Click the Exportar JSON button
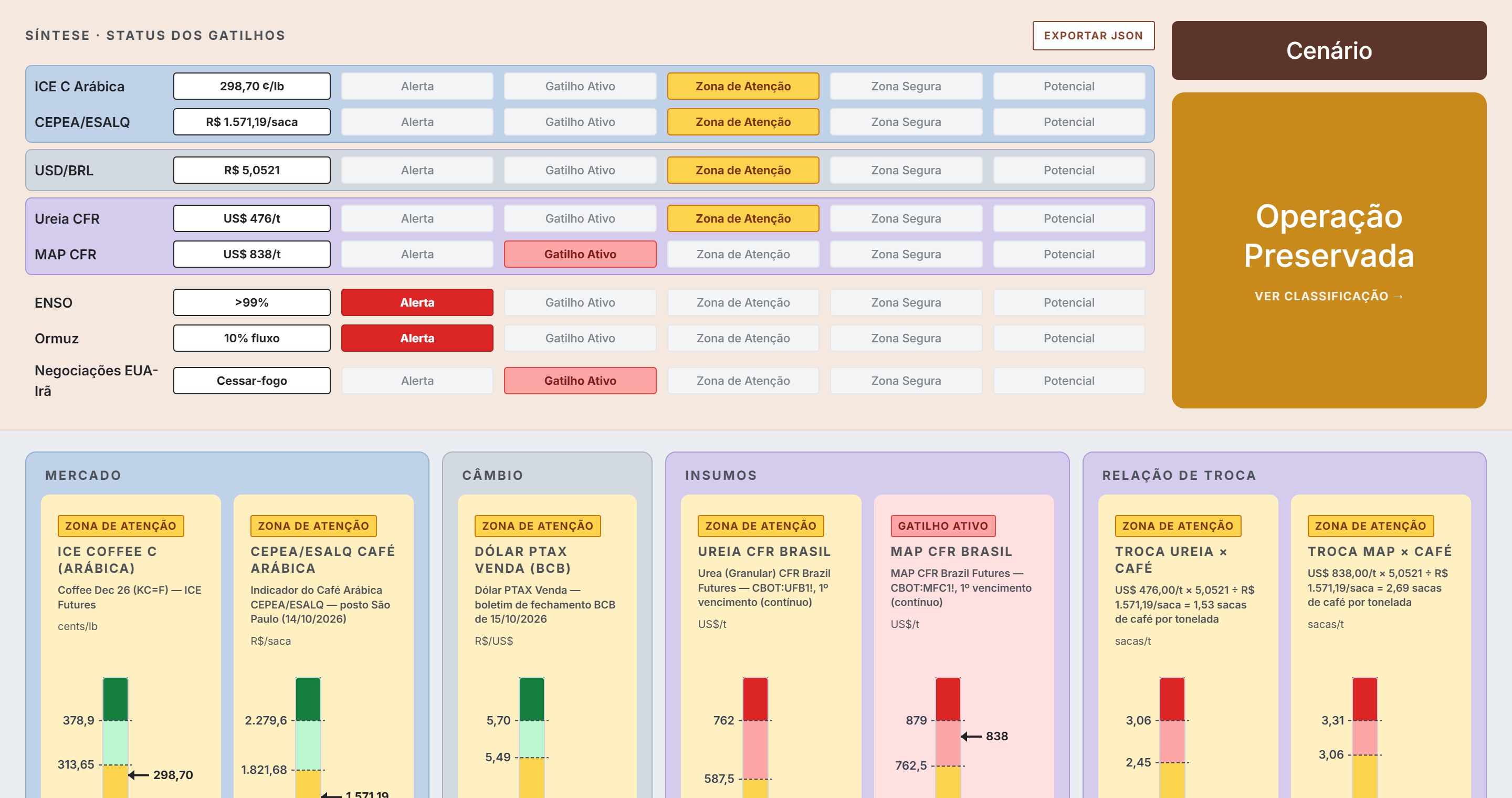 click(1093, 36)
